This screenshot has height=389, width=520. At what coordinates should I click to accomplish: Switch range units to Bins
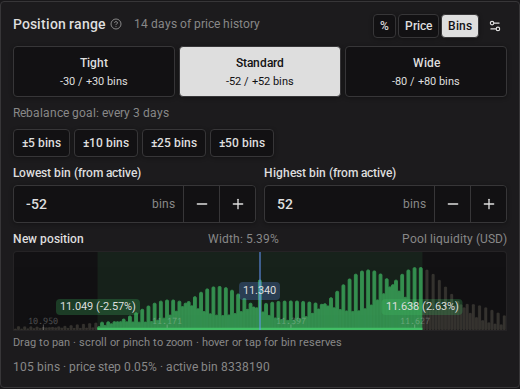(460, 26)
